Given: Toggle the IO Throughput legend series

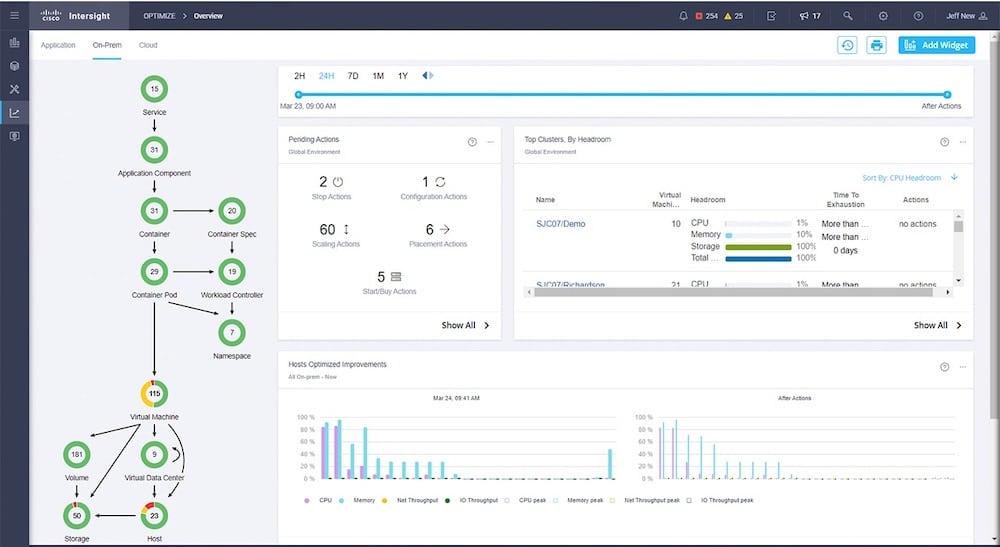Looking at the screenshot, I should tap(471, 500).
